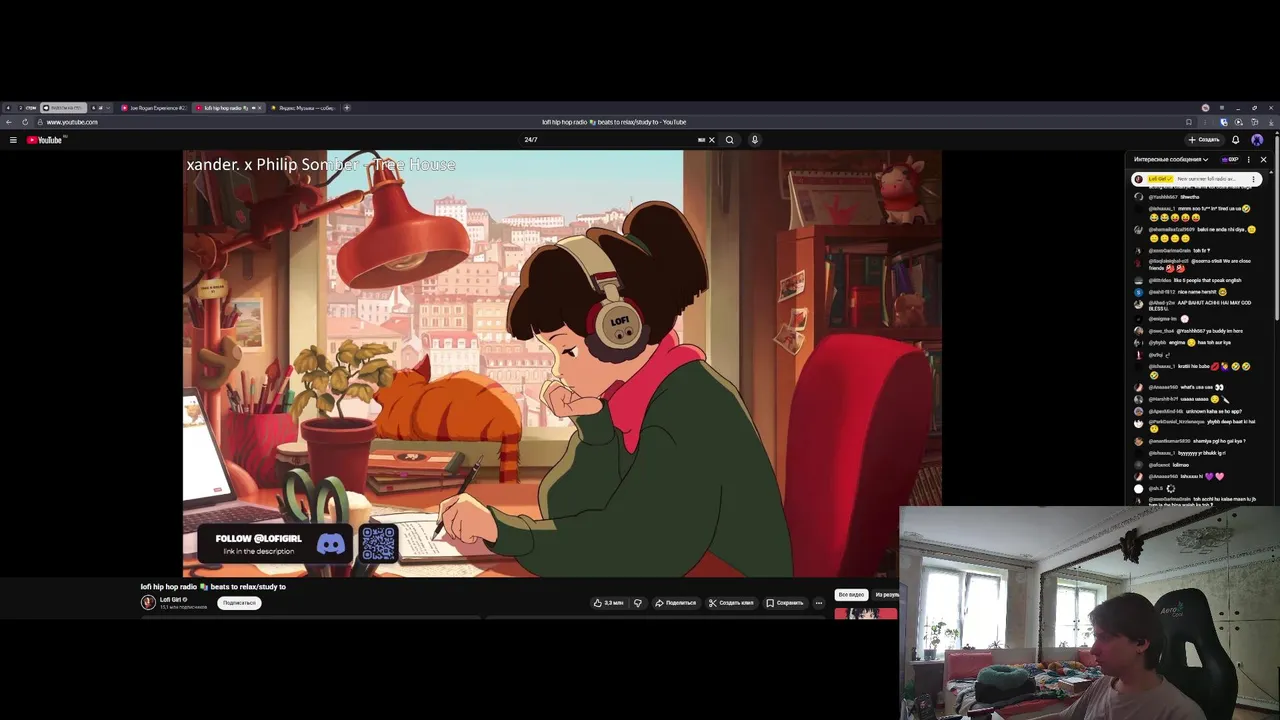This screenshot has width=1280, height=720.
Task: Click the related video thumbnail below the chips
Action: [866, 613]
